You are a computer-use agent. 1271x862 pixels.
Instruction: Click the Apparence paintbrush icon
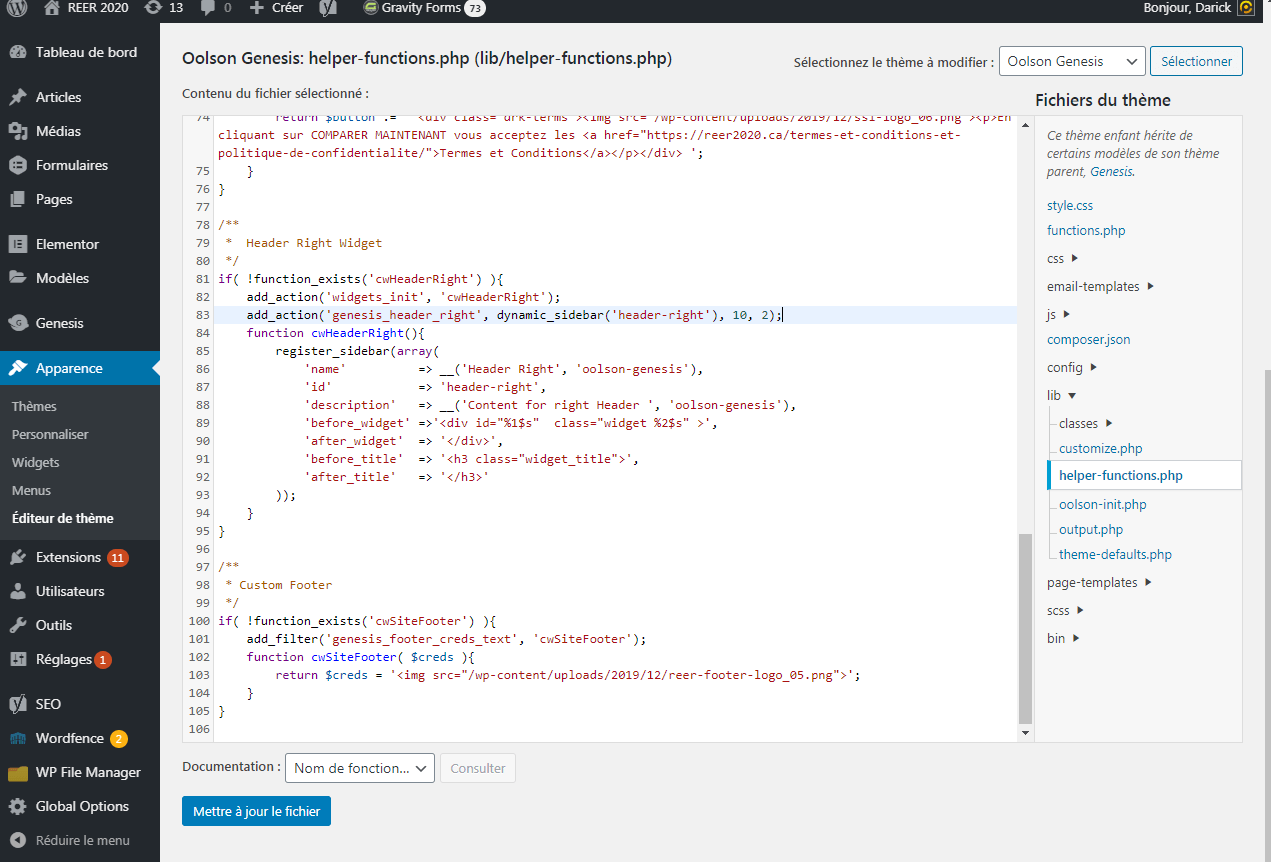click(x=18, y=368)
